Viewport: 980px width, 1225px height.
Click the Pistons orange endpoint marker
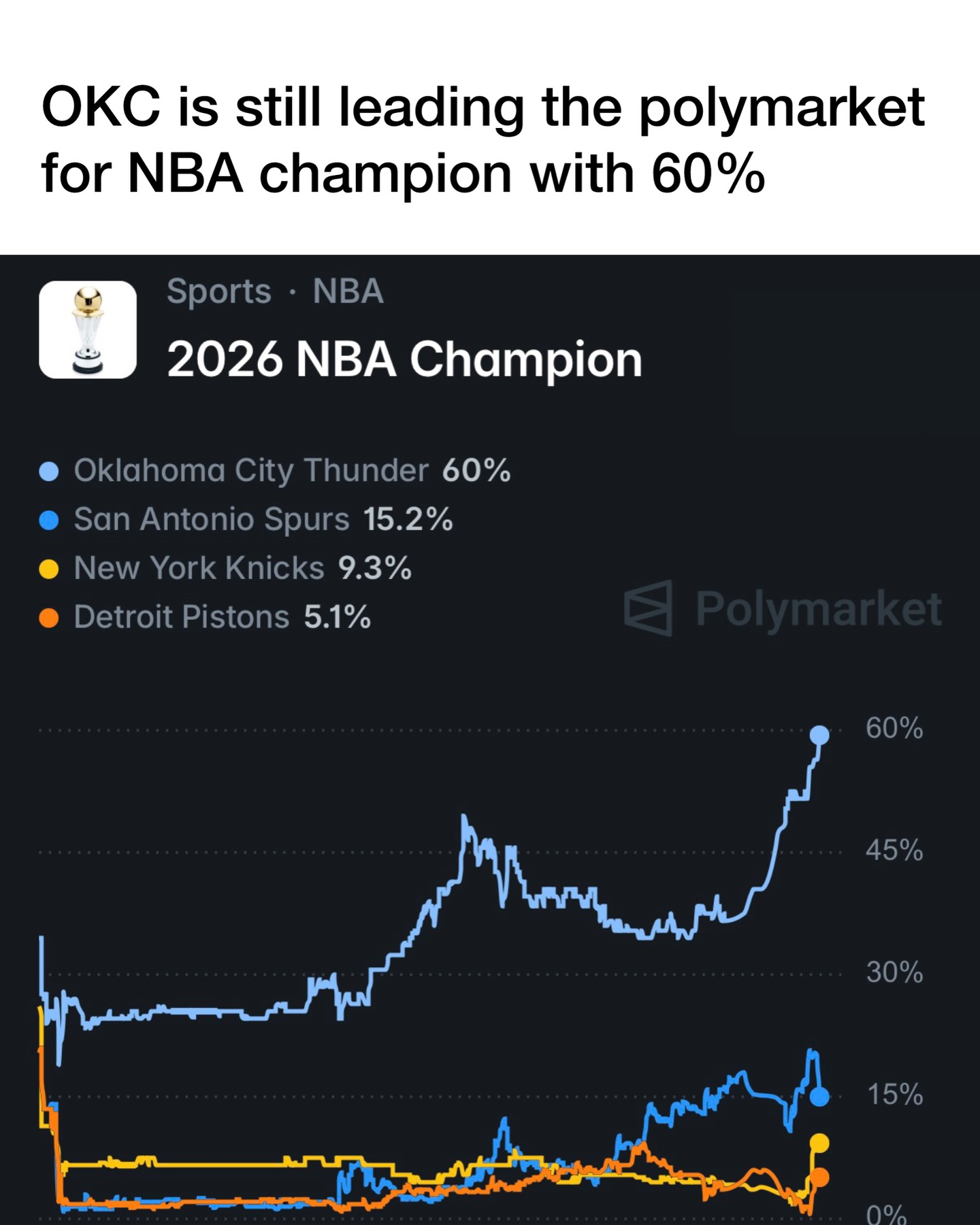click(821, 1177)
